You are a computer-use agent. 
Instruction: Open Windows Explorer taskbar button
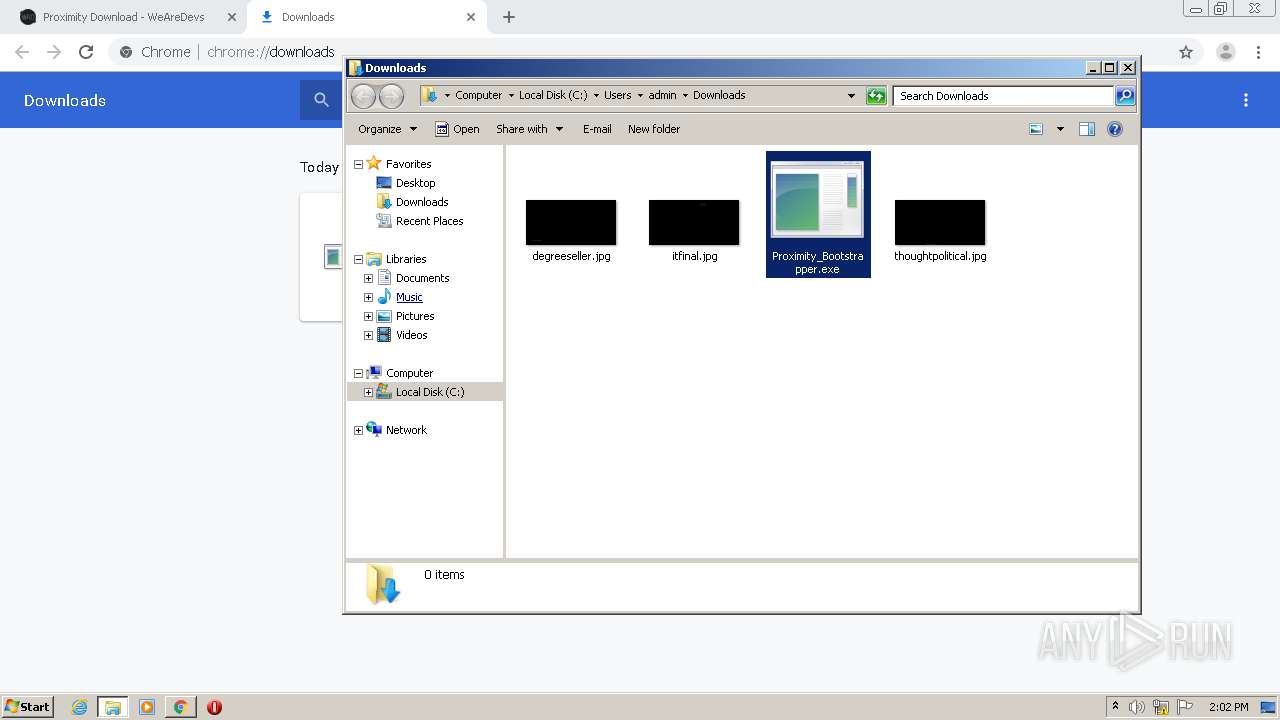pyautogui.click(x=112, y=707)
